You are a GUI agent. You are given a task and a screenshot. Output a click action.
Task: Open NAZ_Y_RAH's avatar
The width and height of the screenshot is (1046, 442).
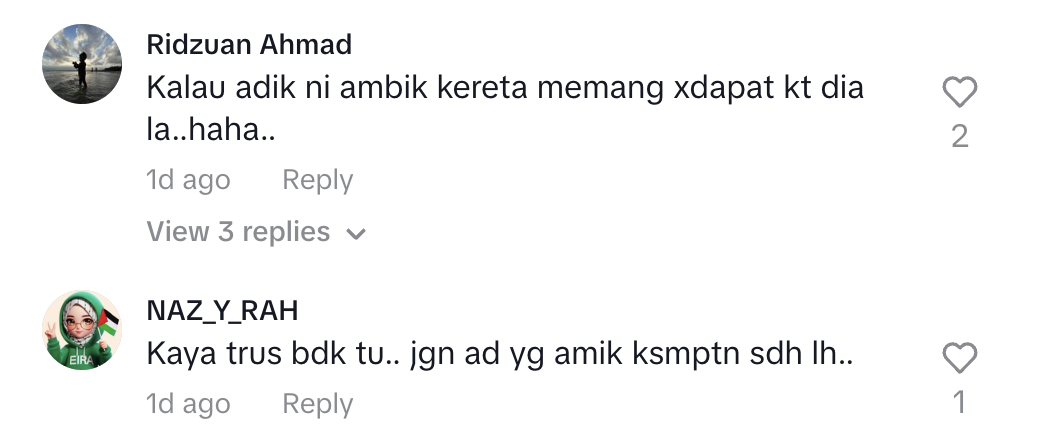coord(82,330)
